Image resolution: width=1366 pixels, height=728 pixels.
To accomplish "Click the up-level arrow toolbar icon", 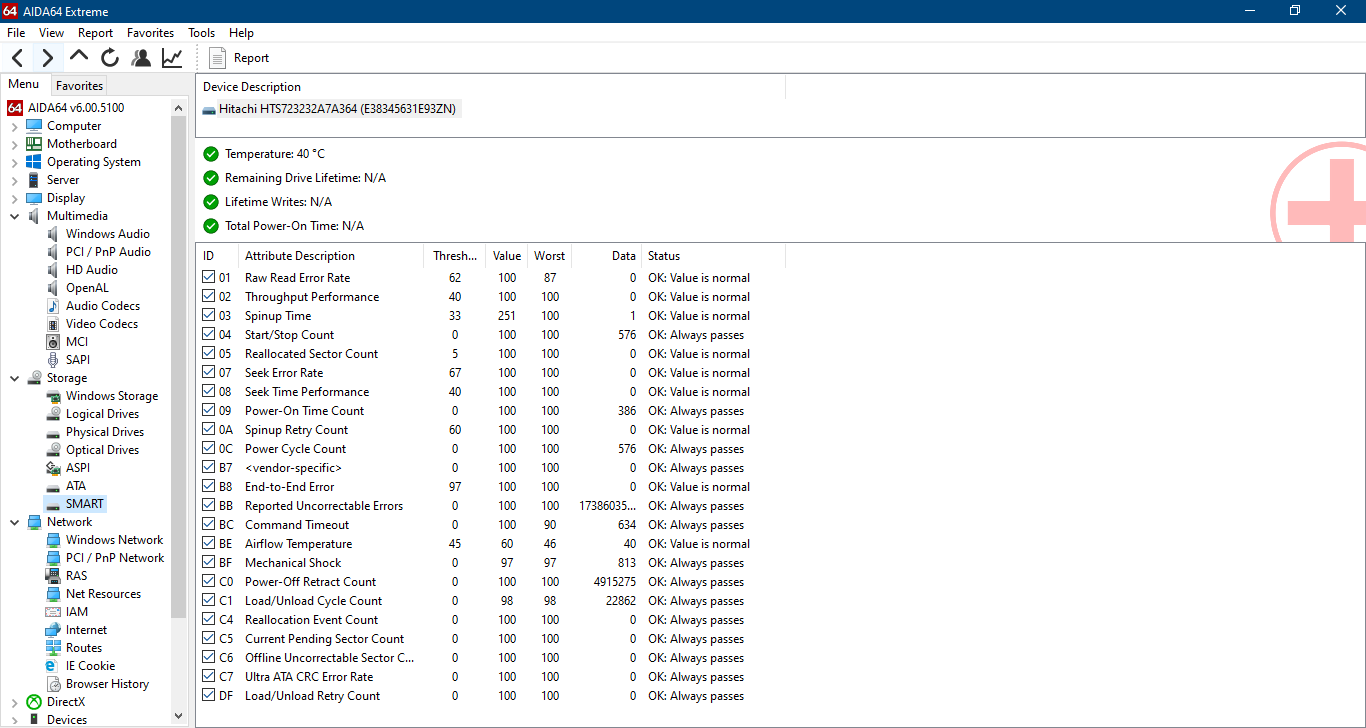I will pyautogui.click(x=79, y=57).
